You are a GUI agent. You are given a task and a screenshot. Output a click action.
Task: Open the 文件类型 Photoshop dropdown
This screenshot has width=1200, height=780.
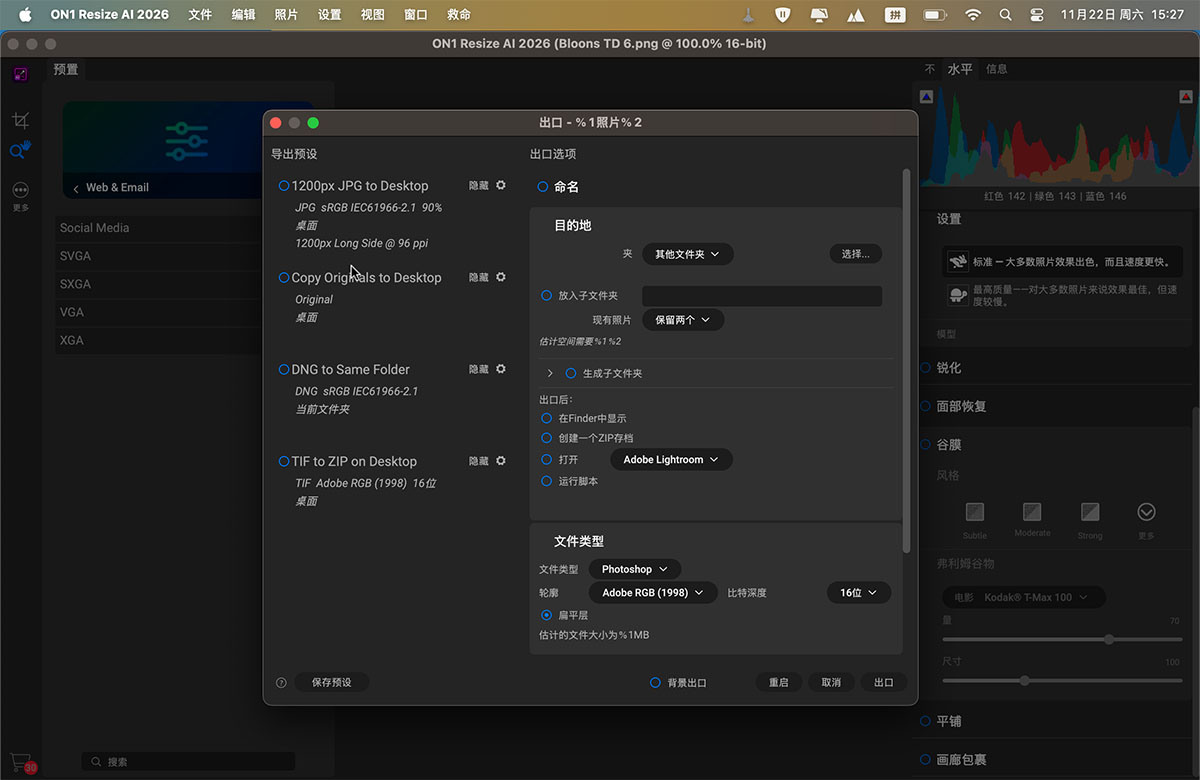634,569
